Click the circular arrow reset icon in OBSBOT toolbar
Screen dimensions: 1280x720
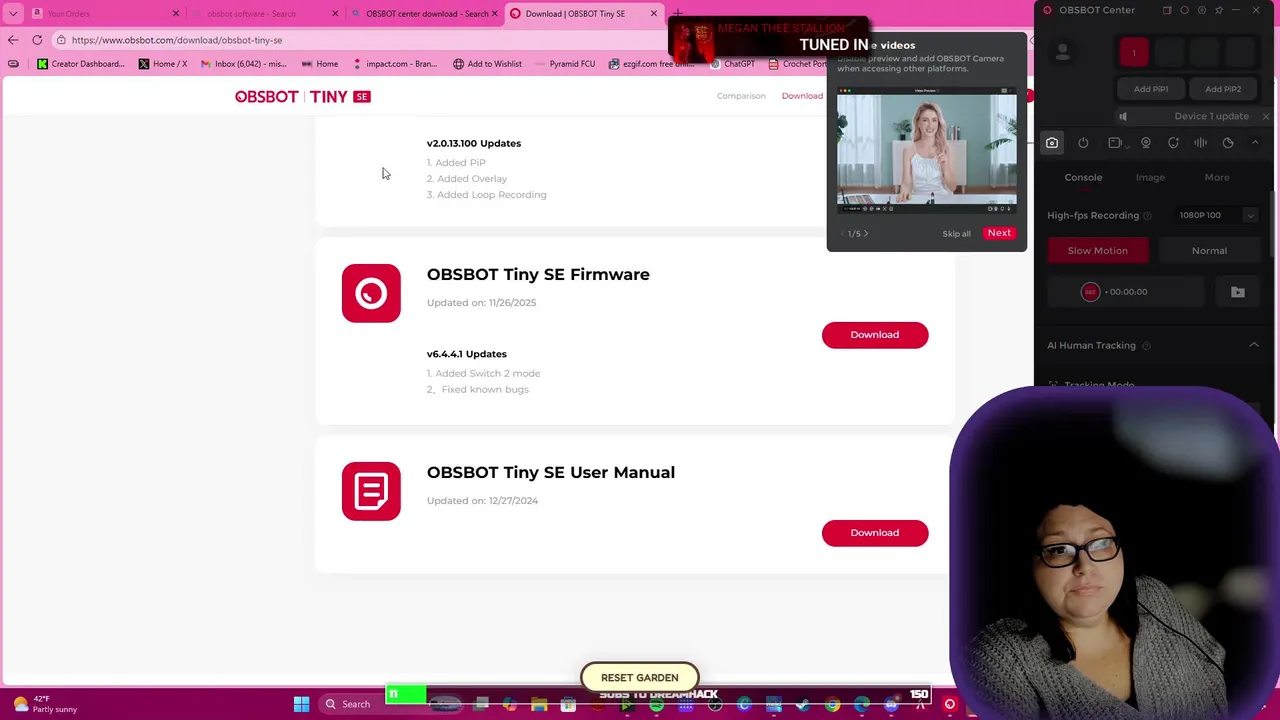(x=1173, y=143)
